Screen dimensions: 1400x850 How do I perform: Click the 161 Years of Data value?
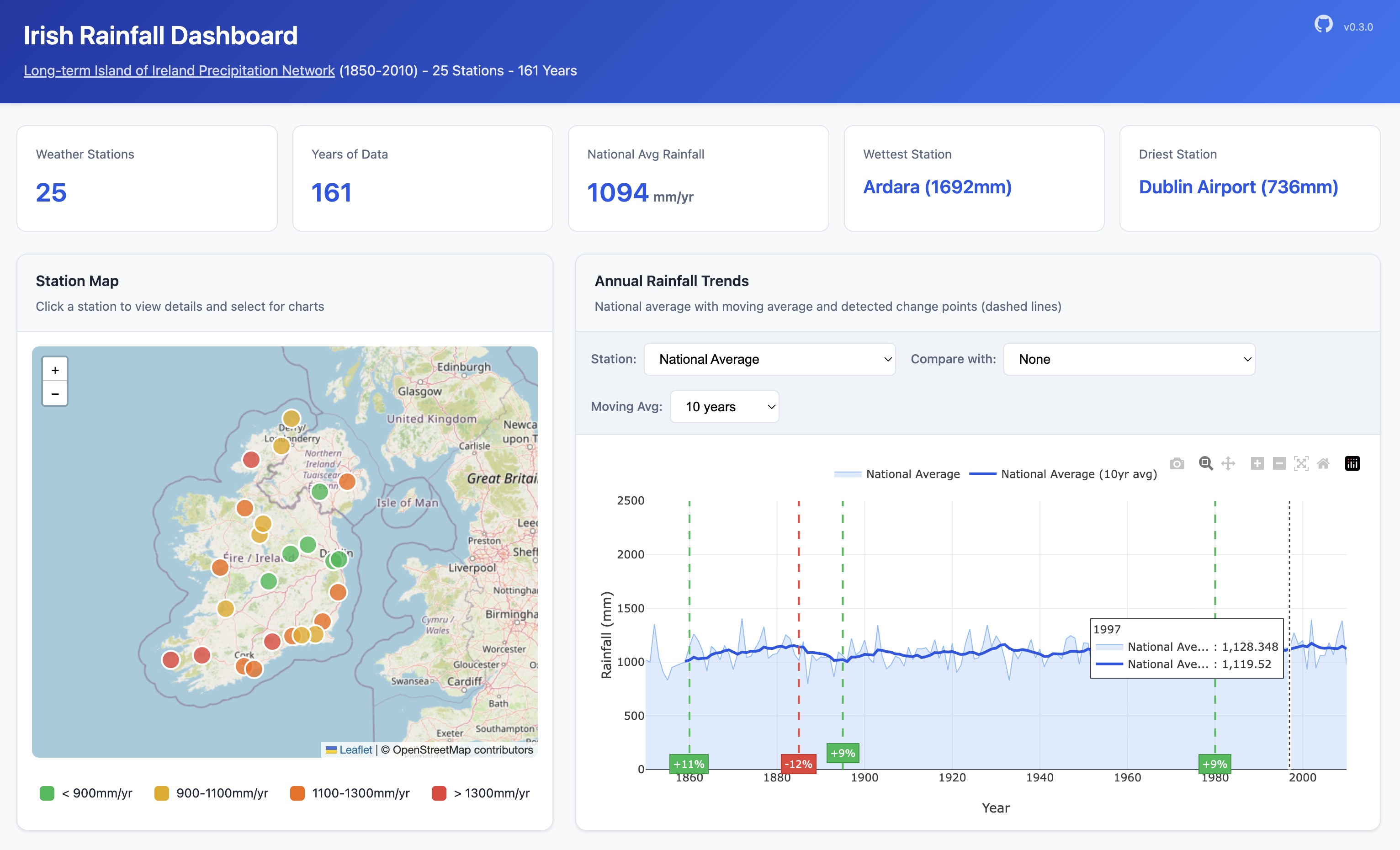(x=332, y=192)
